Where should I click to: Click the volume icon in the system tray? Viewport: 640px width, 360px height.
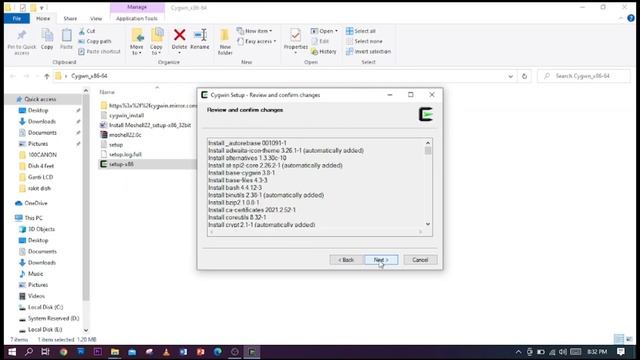[563, 352]
